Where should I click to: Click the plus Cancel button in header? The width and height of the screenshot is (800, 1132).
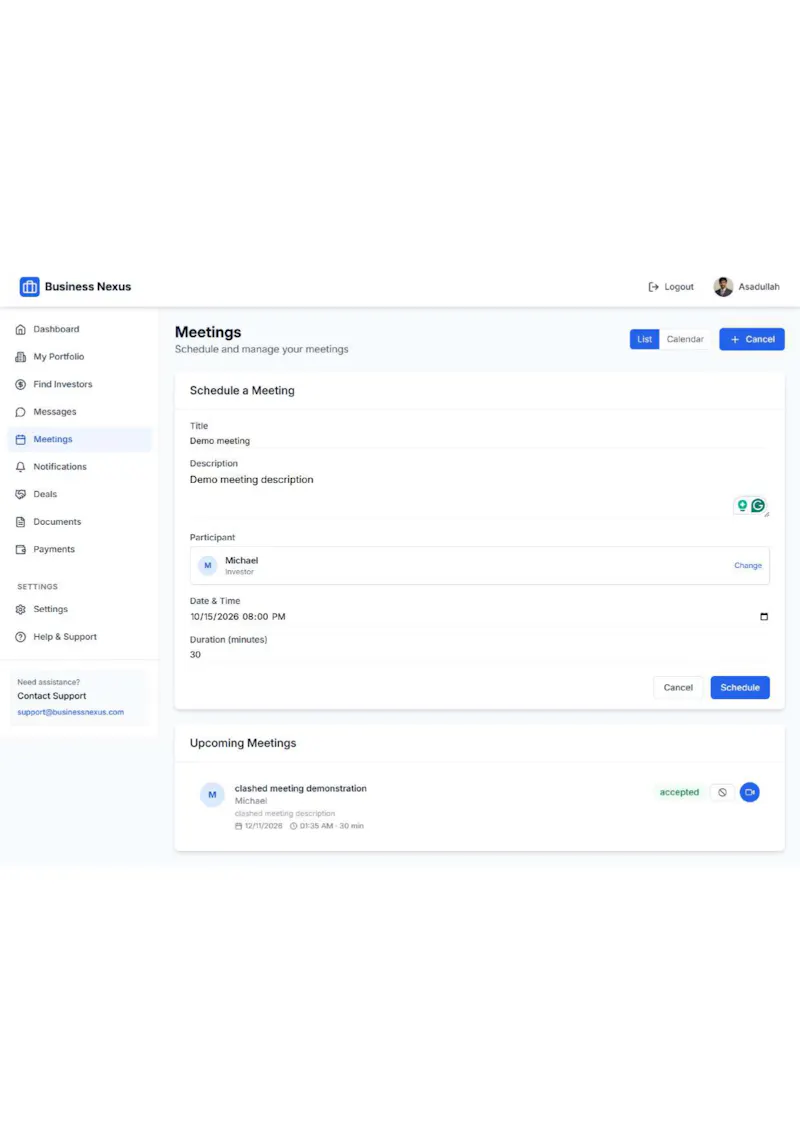[752, 339]
